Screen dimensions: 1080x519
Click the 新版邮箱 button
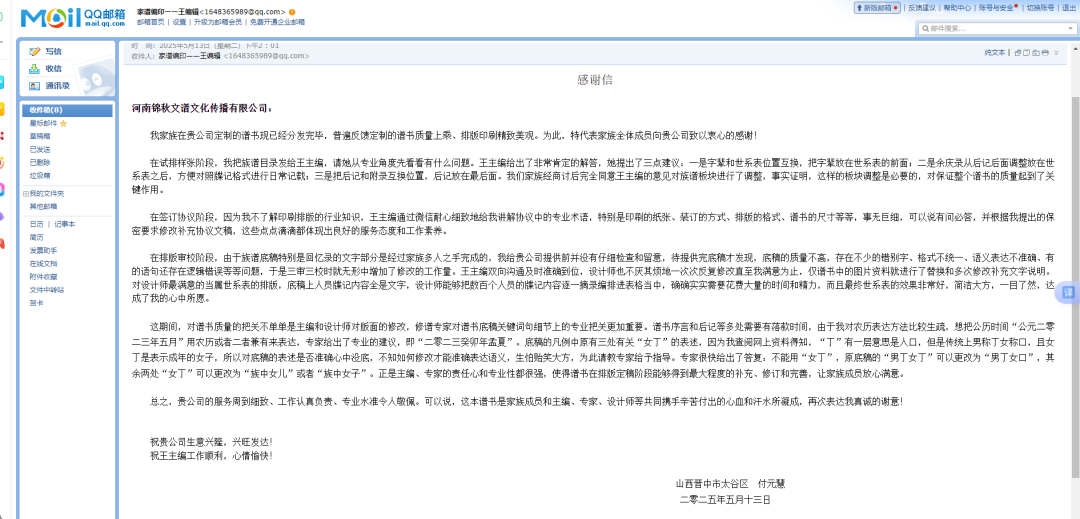(x=876, y=7)
